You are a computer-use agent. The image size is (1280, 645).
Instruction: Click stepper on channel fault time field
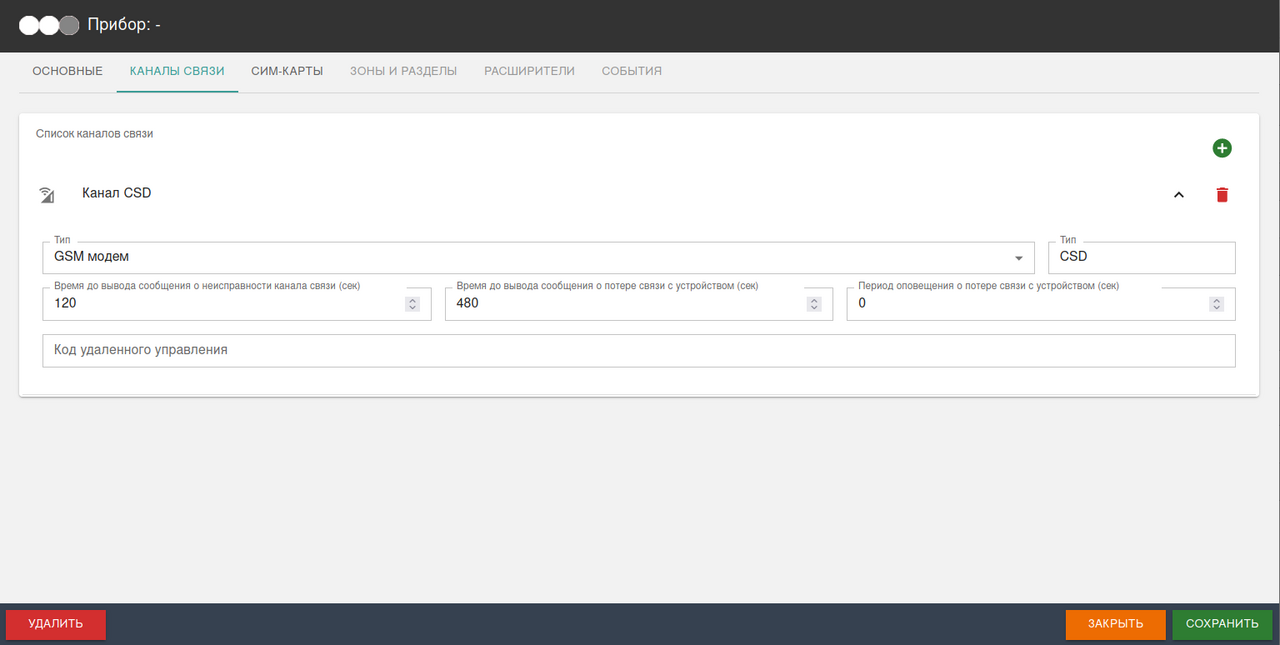coord(412,304)
